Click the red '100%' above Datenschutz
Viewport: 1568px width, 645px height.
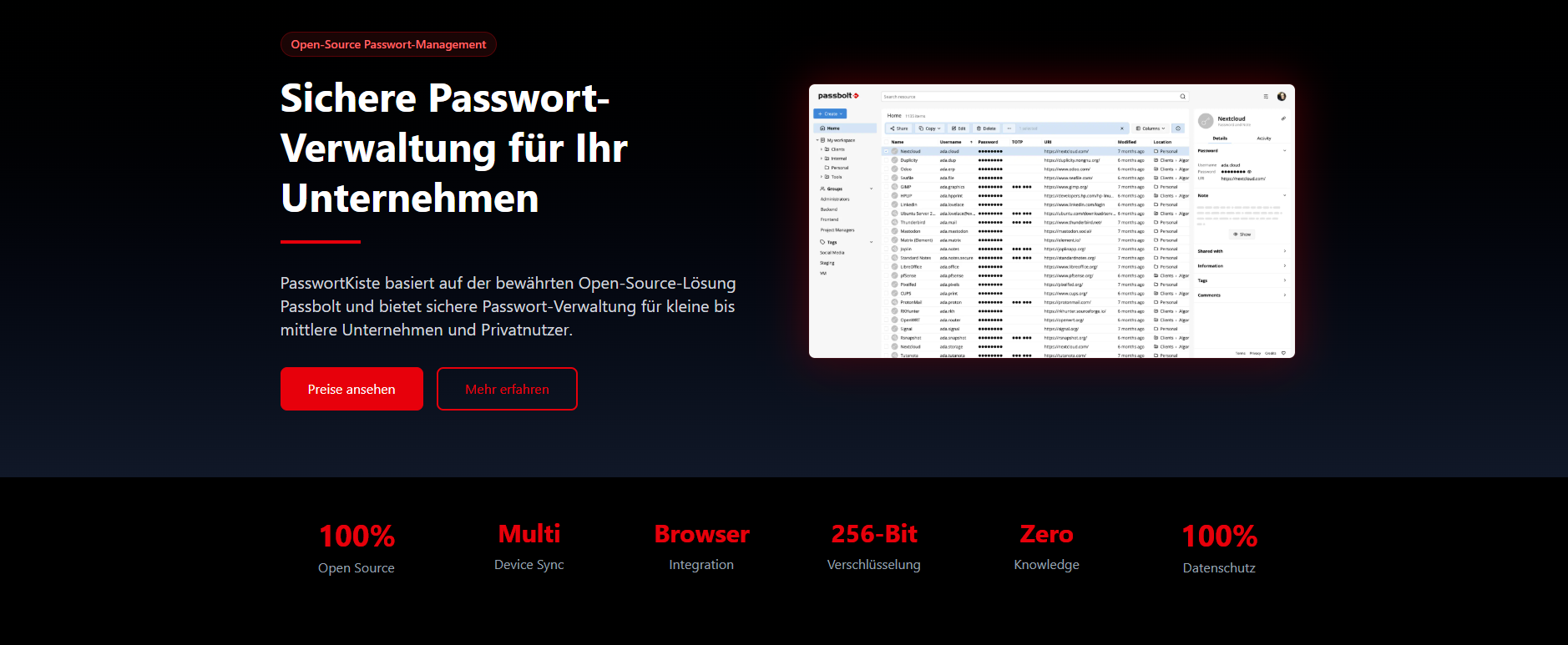(1220, 536)
